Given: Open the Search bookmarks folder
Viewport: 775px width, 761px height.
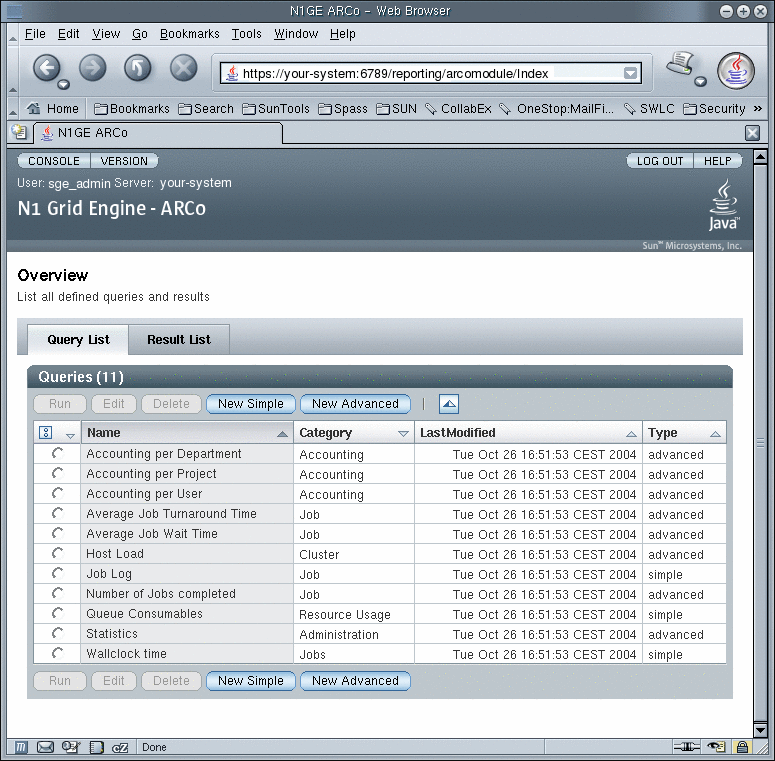Looking at the screenshot, I should pos(206,109).
